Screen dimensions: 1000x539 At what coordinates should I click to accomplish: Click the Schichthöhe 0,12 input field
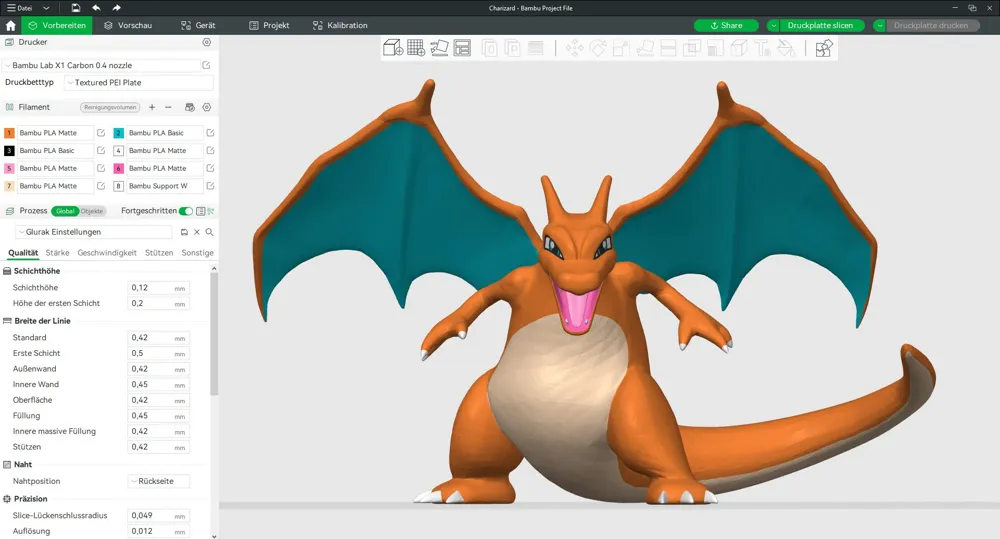158,288
